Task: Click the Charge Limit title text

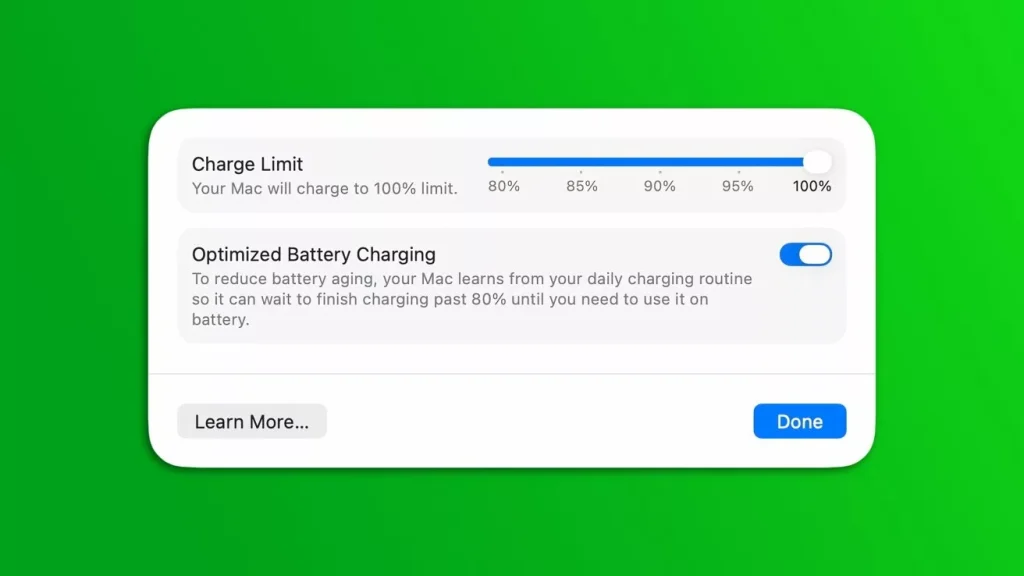Action: (x=248, y=164)
